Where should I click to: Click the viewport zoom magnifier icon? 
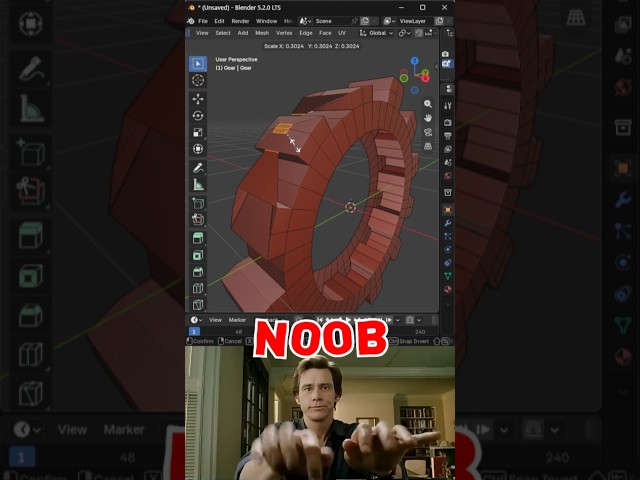pos(428,104)
